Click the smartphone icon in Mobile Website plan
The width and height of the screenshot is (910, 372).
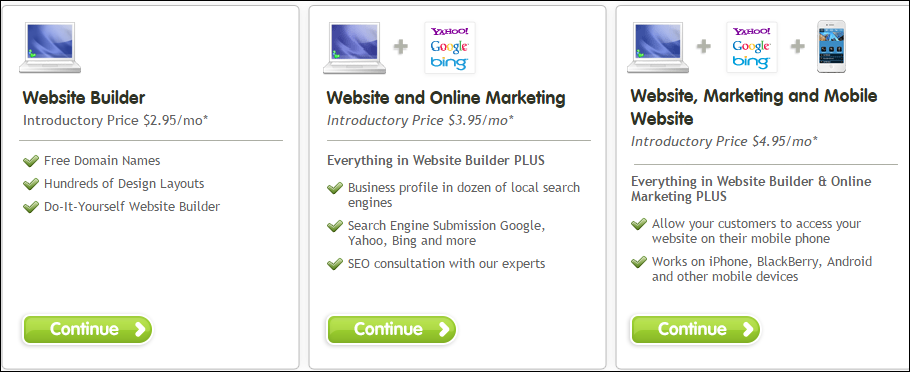(x=831, y=47)
